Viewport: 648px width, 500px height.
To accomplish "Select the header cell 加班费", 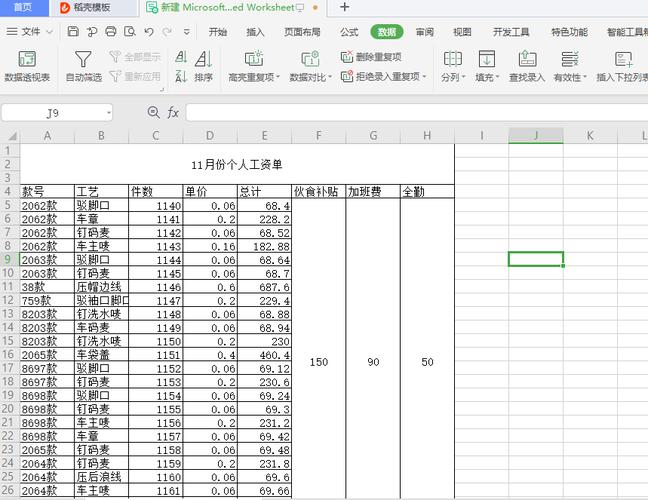I will pos(373,191).
